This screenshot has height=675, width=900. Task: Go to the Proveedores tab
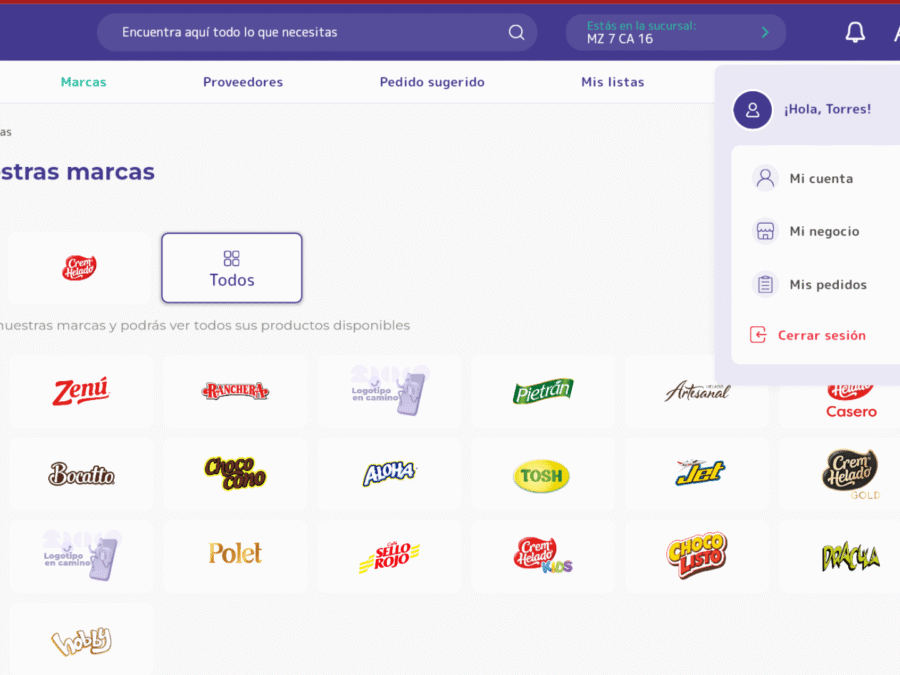coord(243,82)
